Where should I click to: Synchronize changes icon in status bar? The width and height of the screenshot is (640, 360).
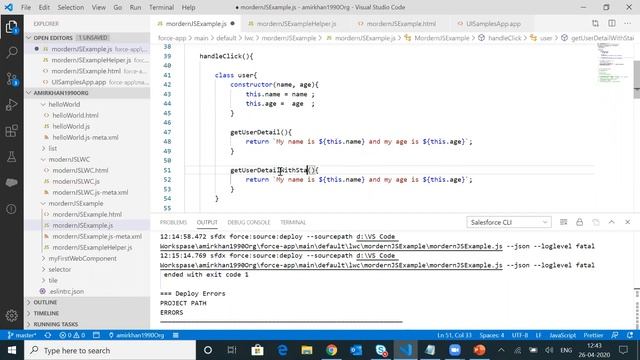pos(48,335)
